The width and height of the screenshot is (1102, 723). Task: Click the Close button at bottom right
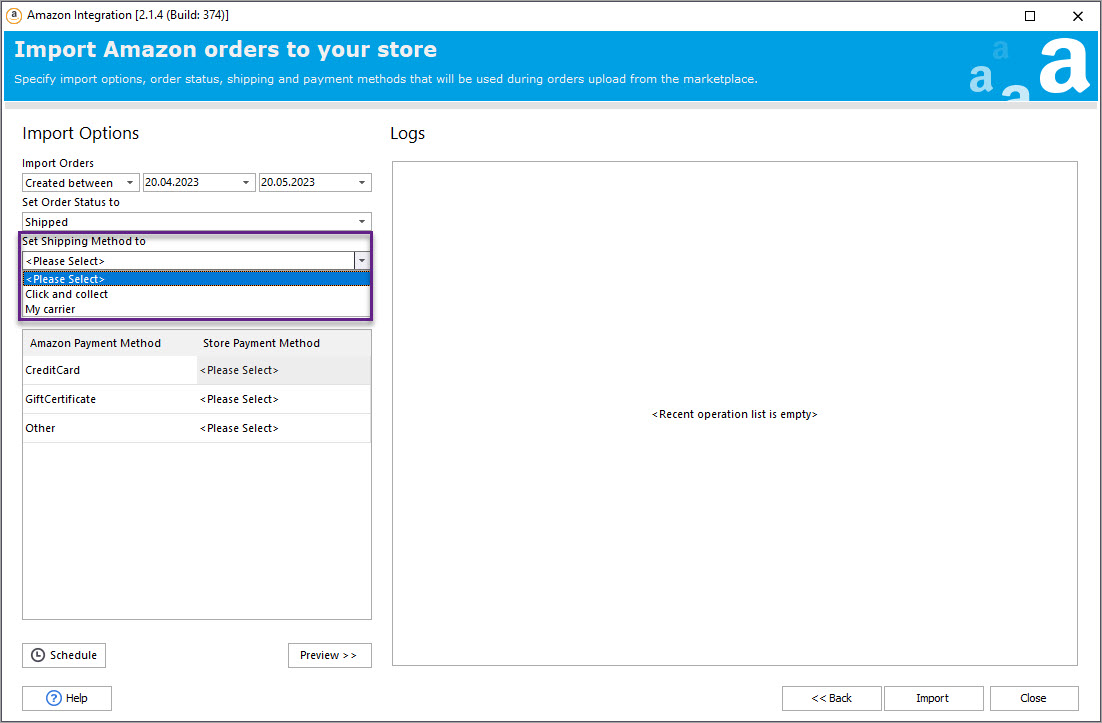1033,698
